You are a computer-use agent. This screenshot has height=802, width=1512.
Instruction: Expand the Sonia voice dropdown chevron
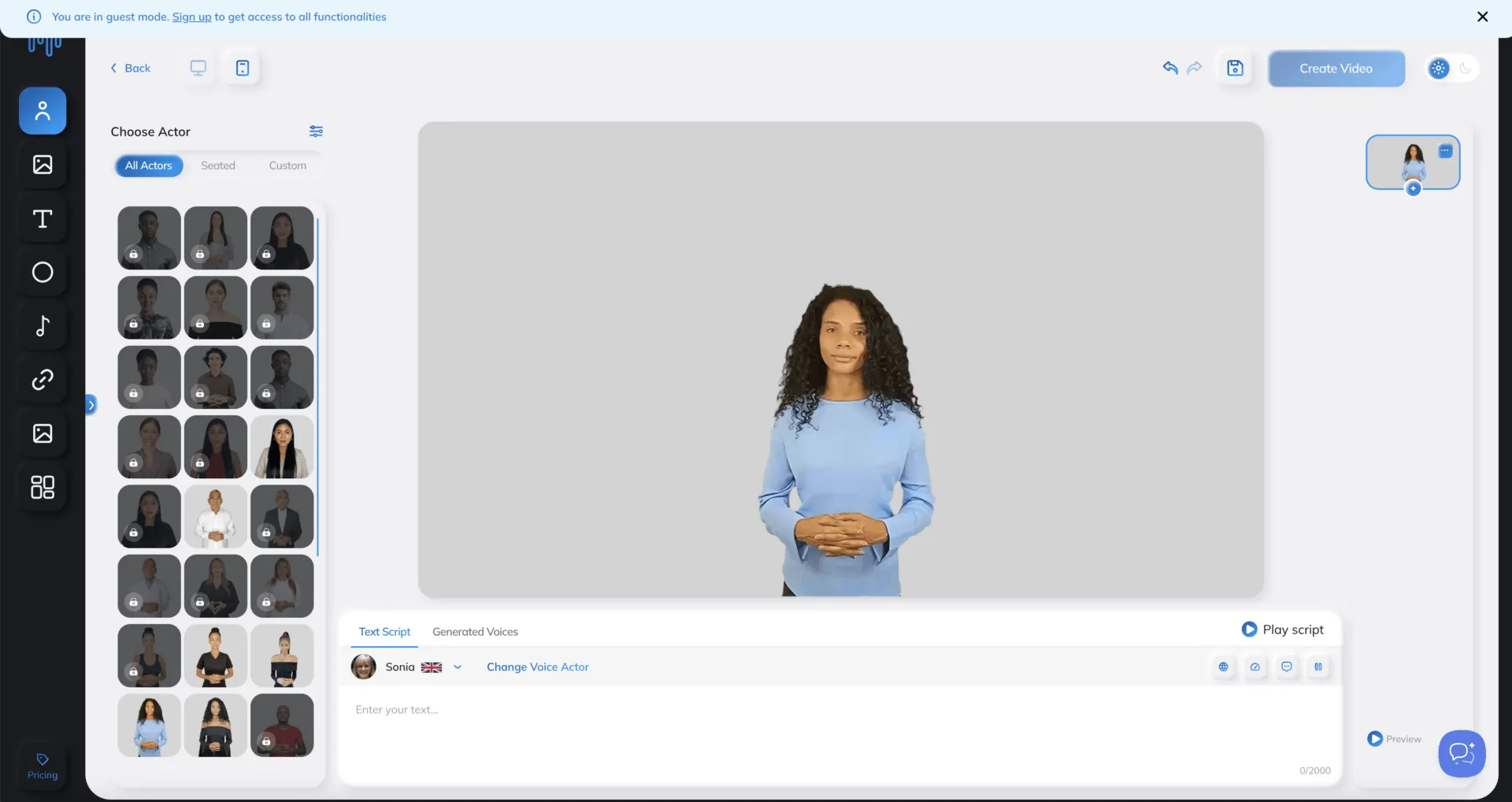[458, 667]
